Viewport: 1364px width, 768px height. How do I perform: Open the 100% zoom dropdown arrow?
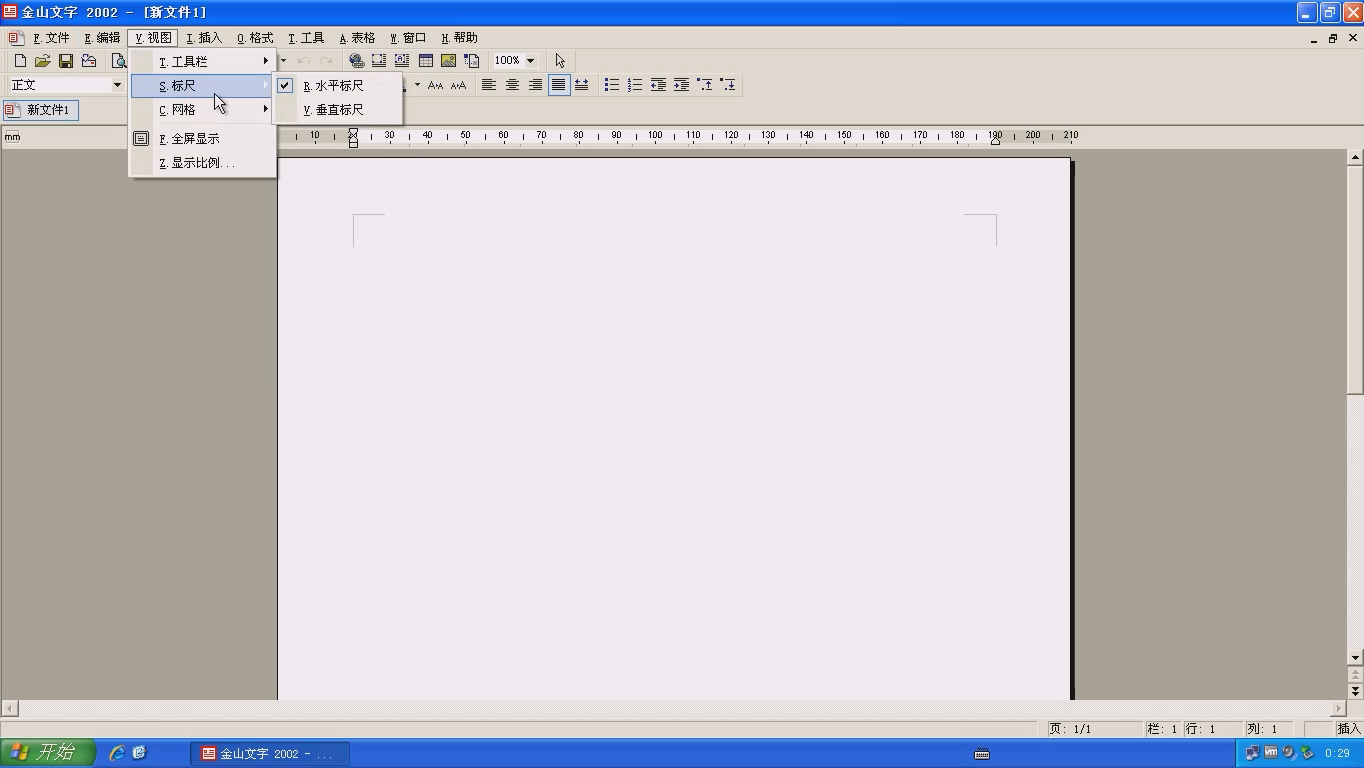[530, 61]
